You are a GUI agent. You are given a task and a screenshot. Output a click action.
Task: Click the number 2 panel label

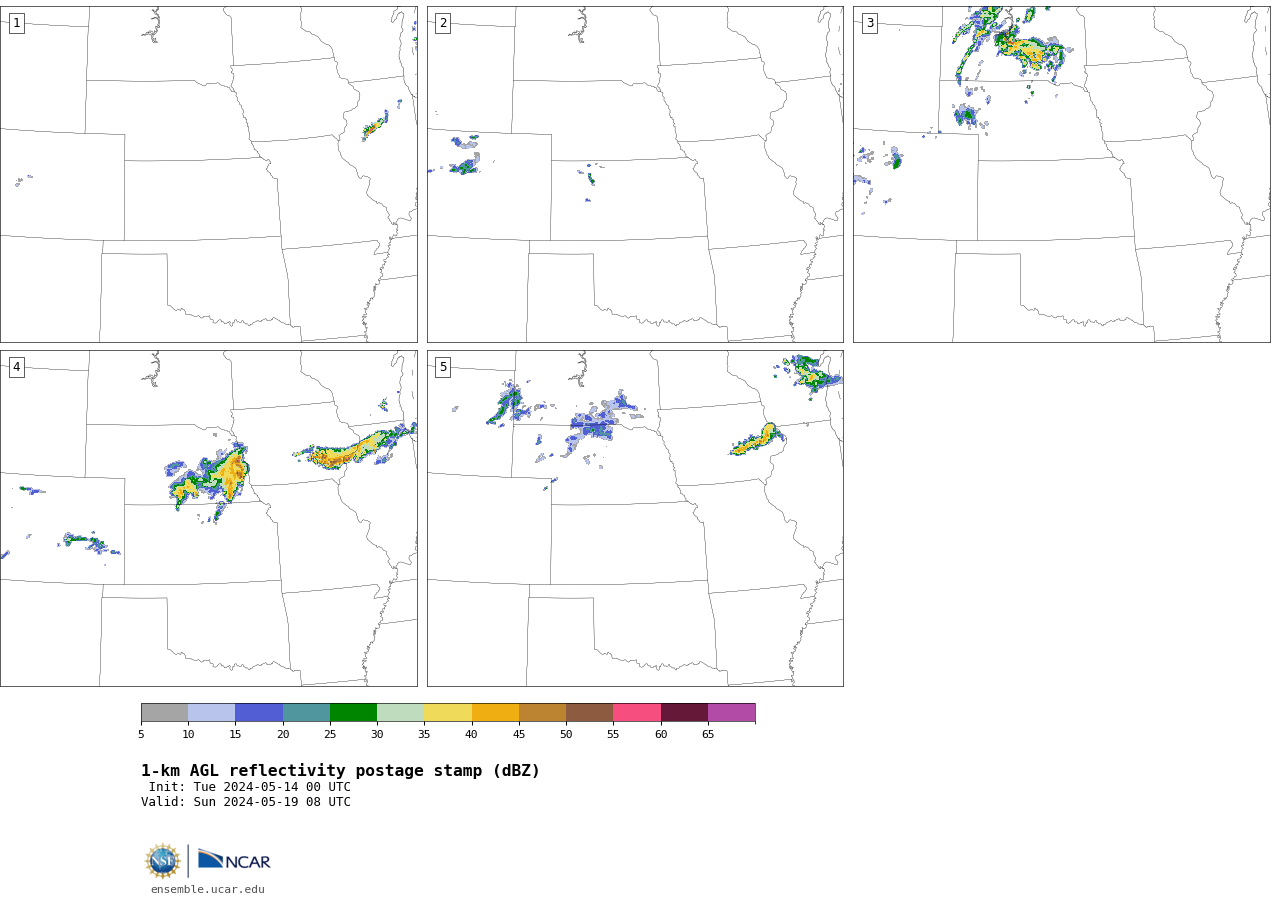[x=443, y=23]
